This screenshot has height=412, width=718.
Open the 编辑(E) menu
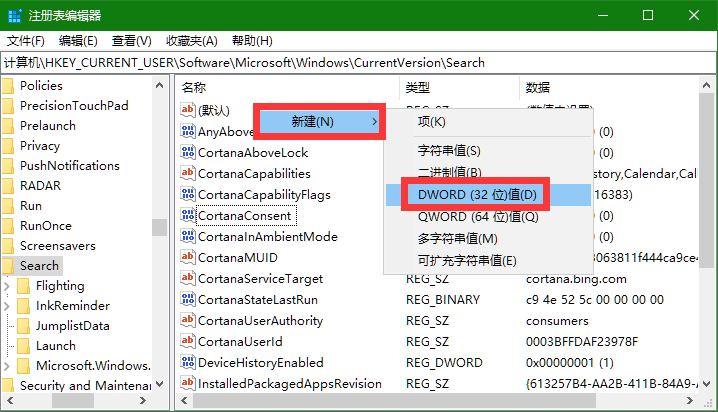(78, 41)
